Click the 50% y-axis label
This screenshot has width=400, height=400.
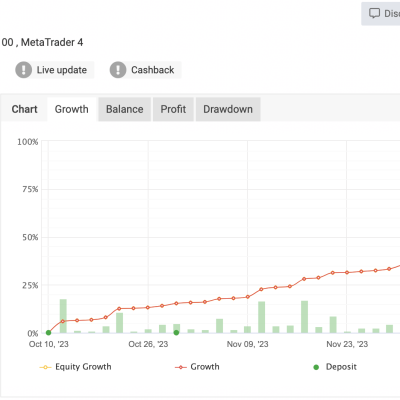tap(30, 238)
